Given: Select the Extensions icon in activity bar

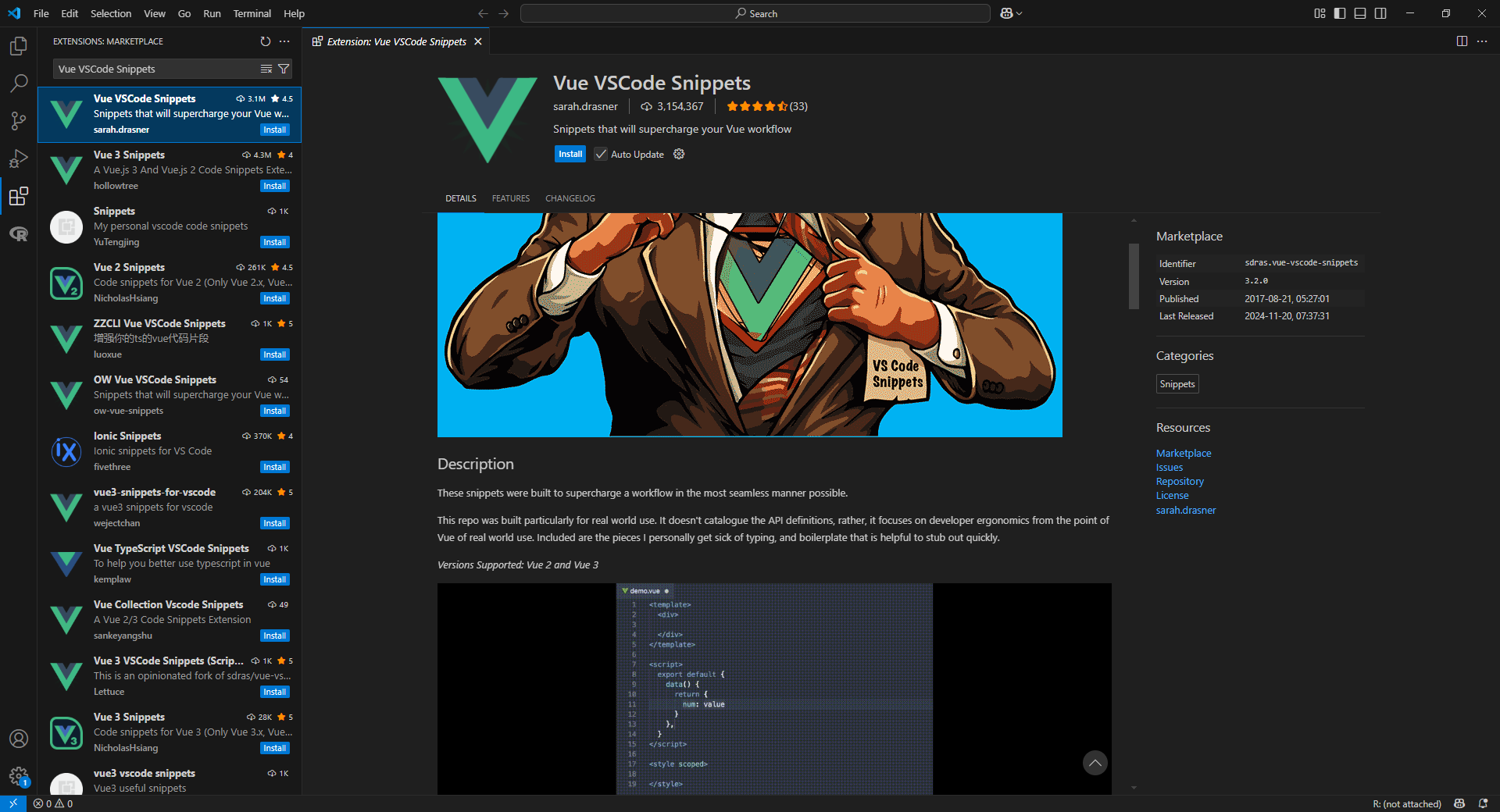Looking at the screenshot, I should (18, 196).
